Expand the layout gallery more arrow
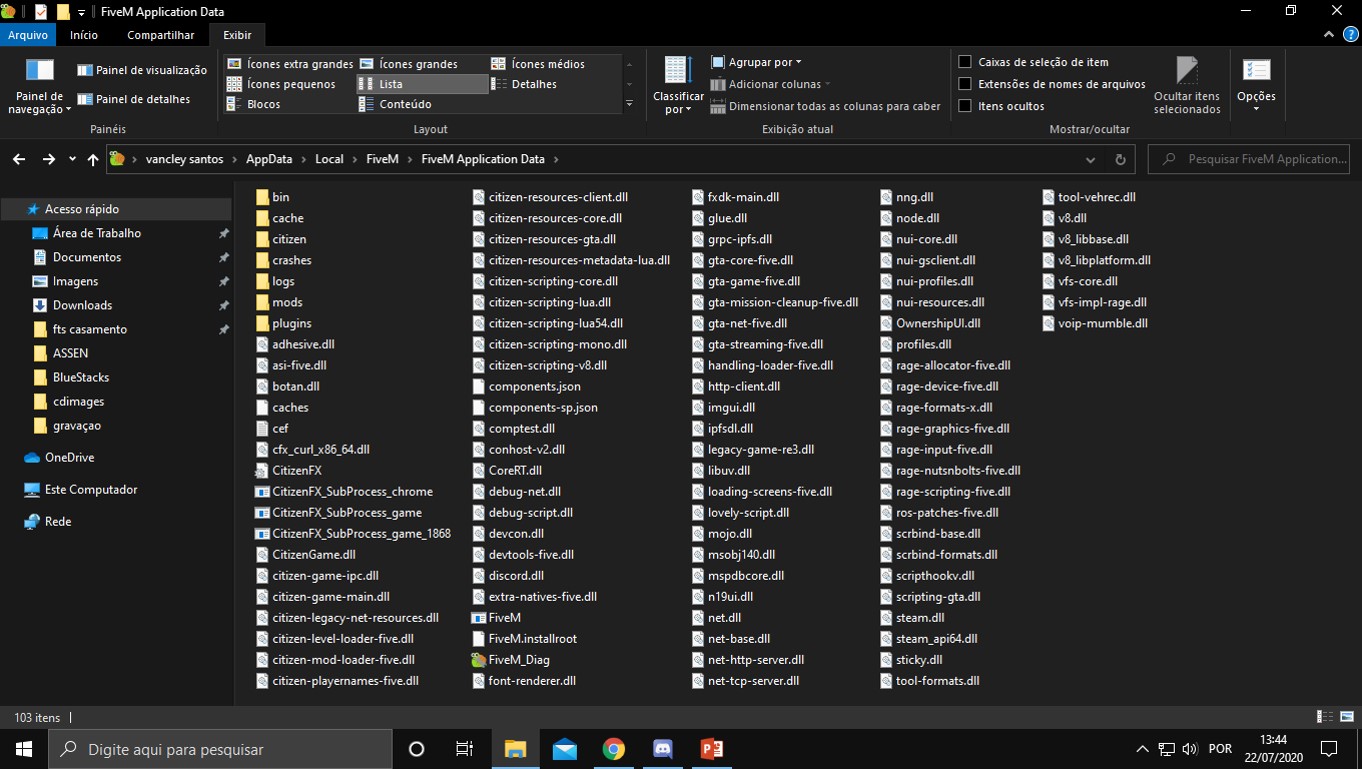Image resolution: width=1362 pixels, height=769 pixels. (x=629, y=104)
